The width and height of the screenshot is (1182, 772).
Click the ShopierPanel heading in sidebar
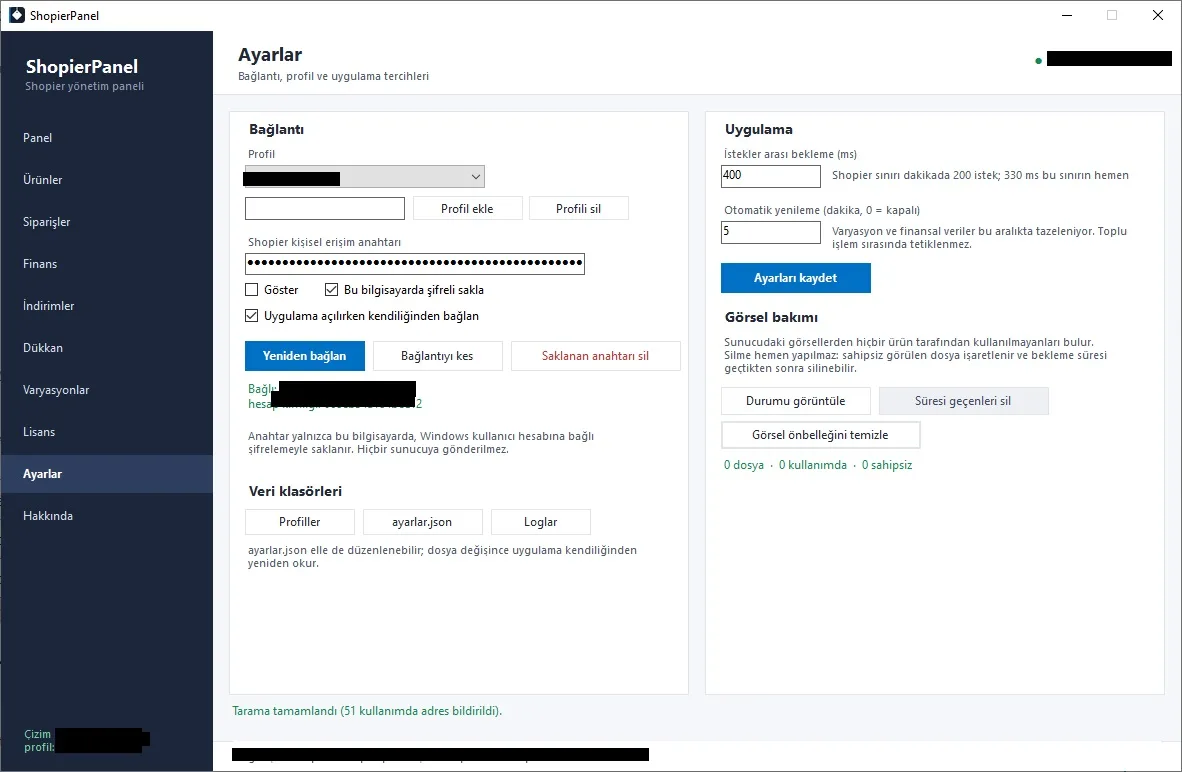(x=82, y=66)
